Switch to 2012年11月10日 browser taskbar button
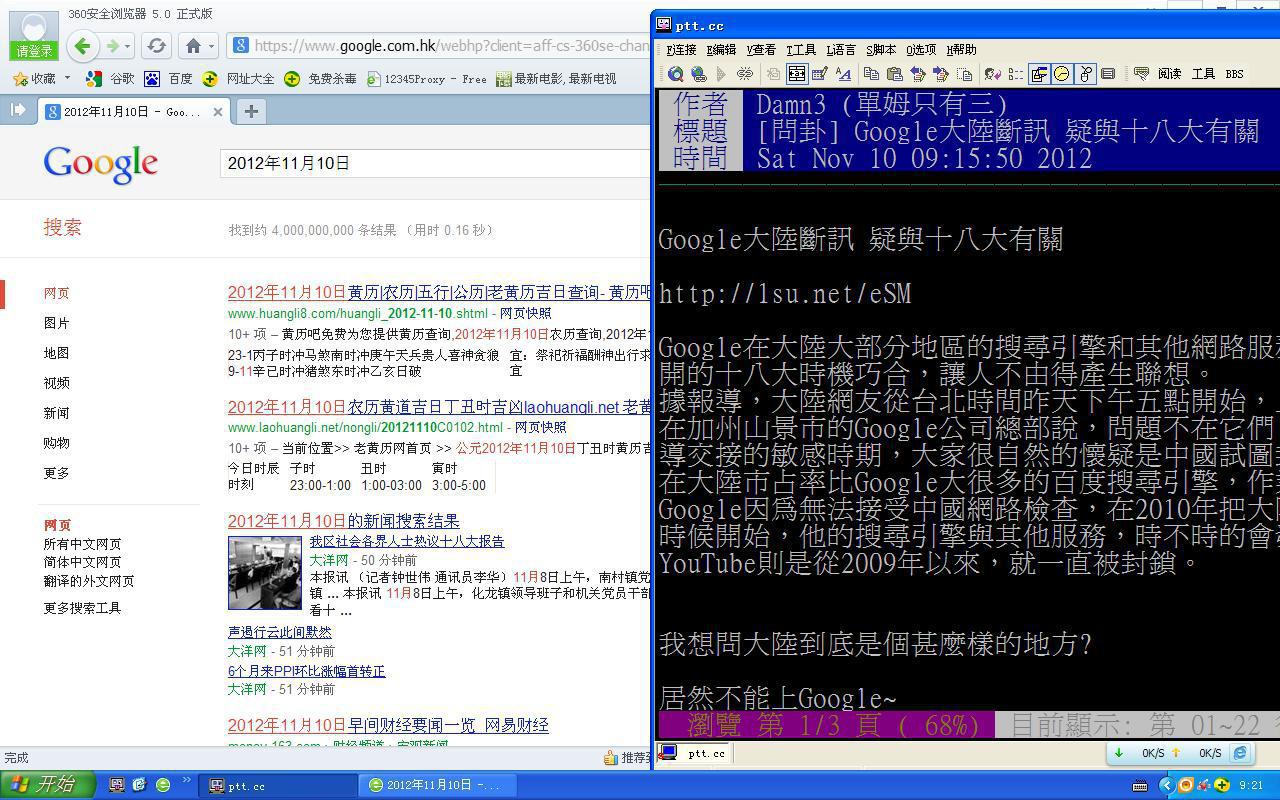 click(439, 785)
